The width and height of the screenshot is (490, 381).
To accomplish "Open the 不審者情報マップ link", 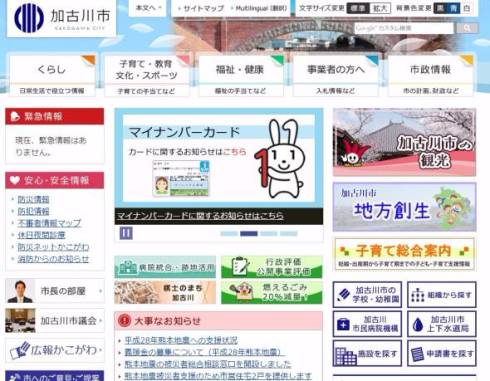I will pos(49,223).
